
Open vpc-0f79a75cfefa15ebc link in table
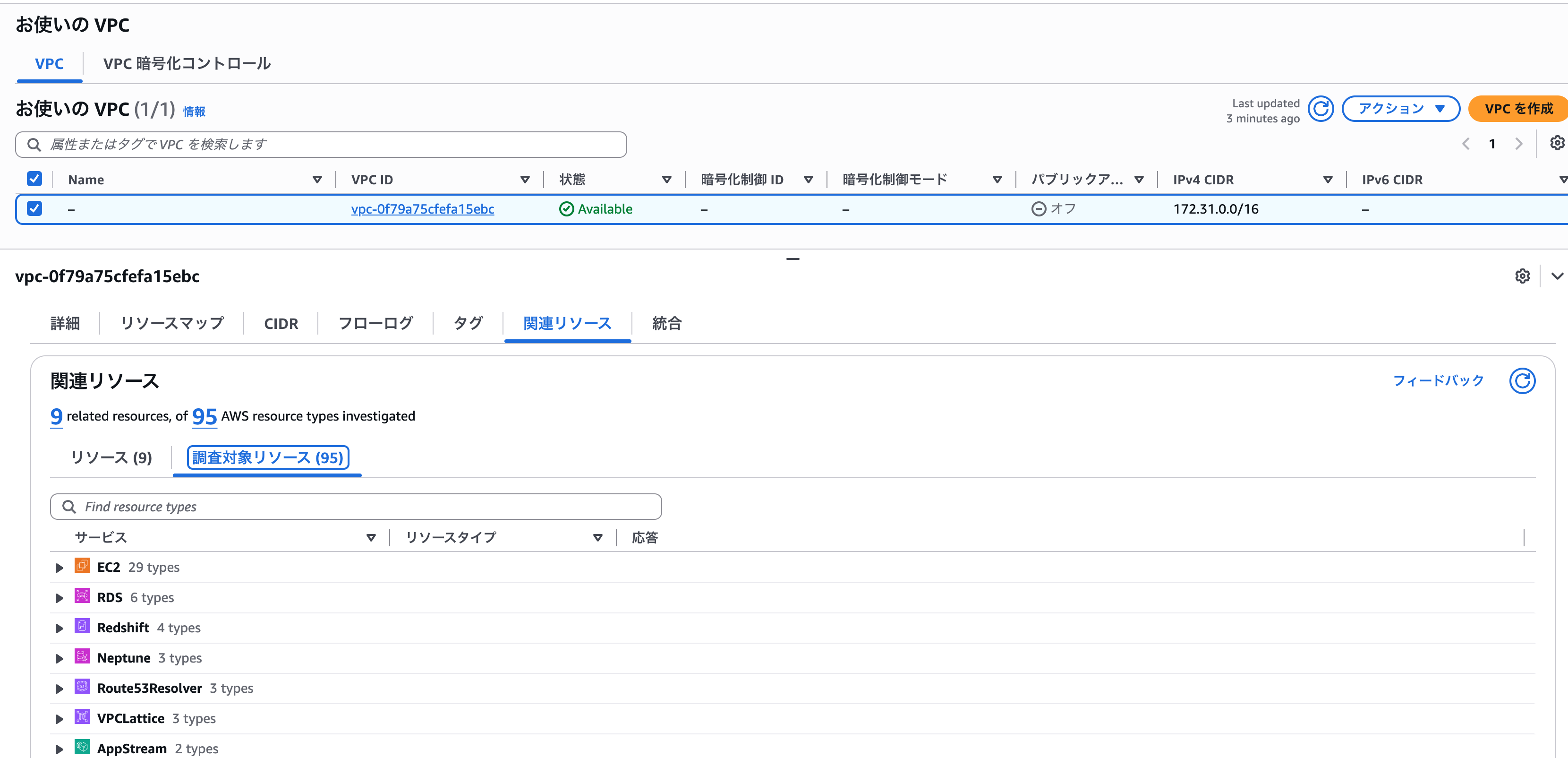[422, 209]
